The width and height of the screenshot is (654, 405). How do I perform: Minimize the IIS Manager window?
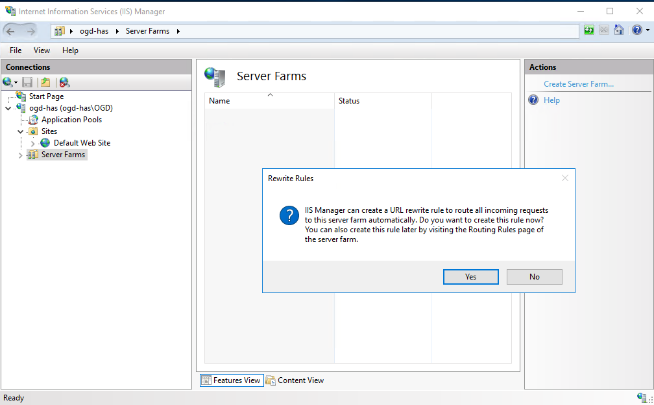point(581,11)
